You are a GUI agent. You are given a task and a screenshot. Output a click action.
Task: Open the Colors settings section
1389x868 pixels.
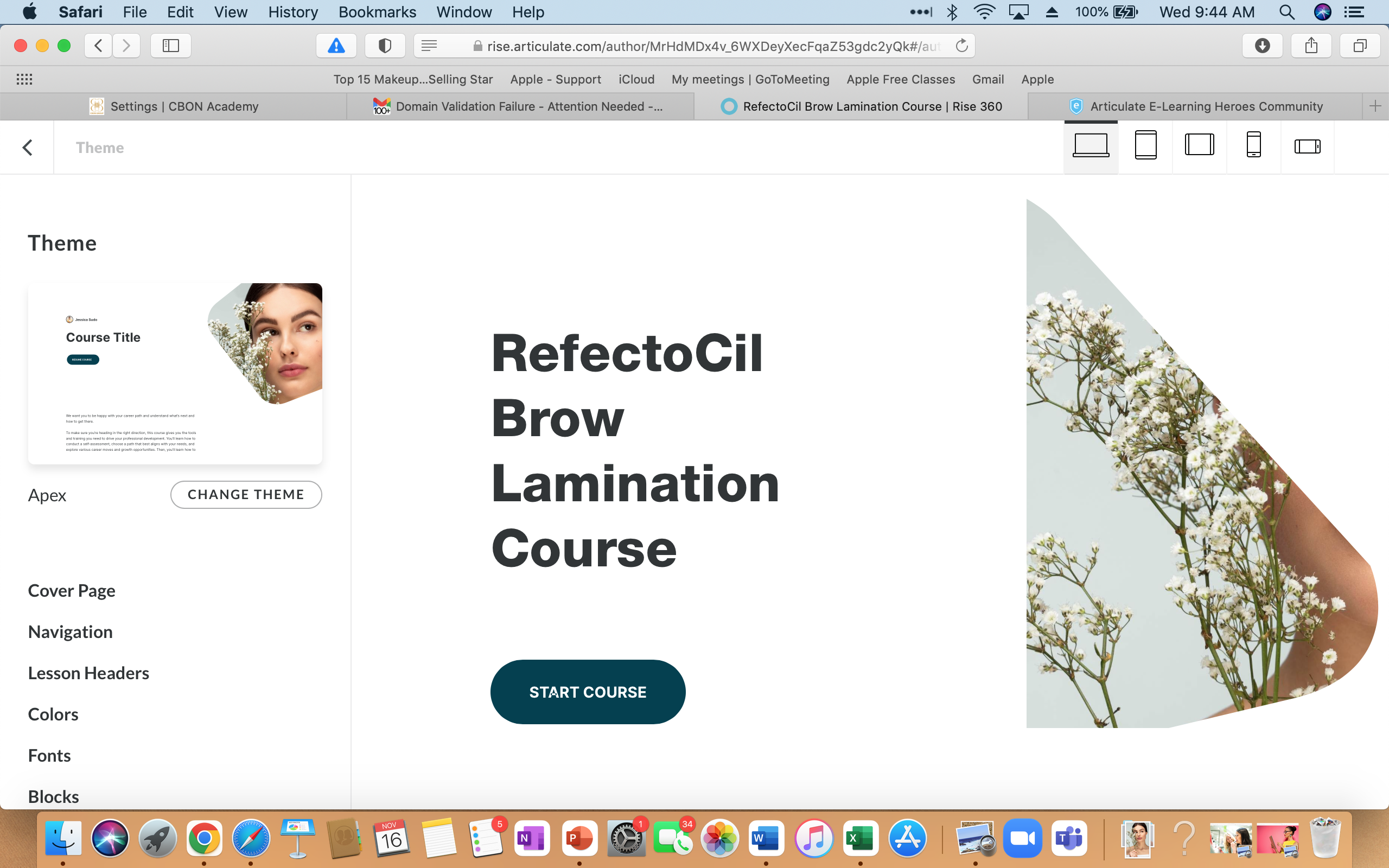click(53, 714)
